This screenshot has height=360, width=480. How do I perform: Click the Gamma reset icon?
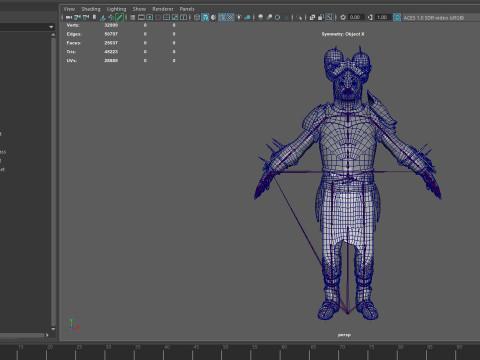pos(370,17)
